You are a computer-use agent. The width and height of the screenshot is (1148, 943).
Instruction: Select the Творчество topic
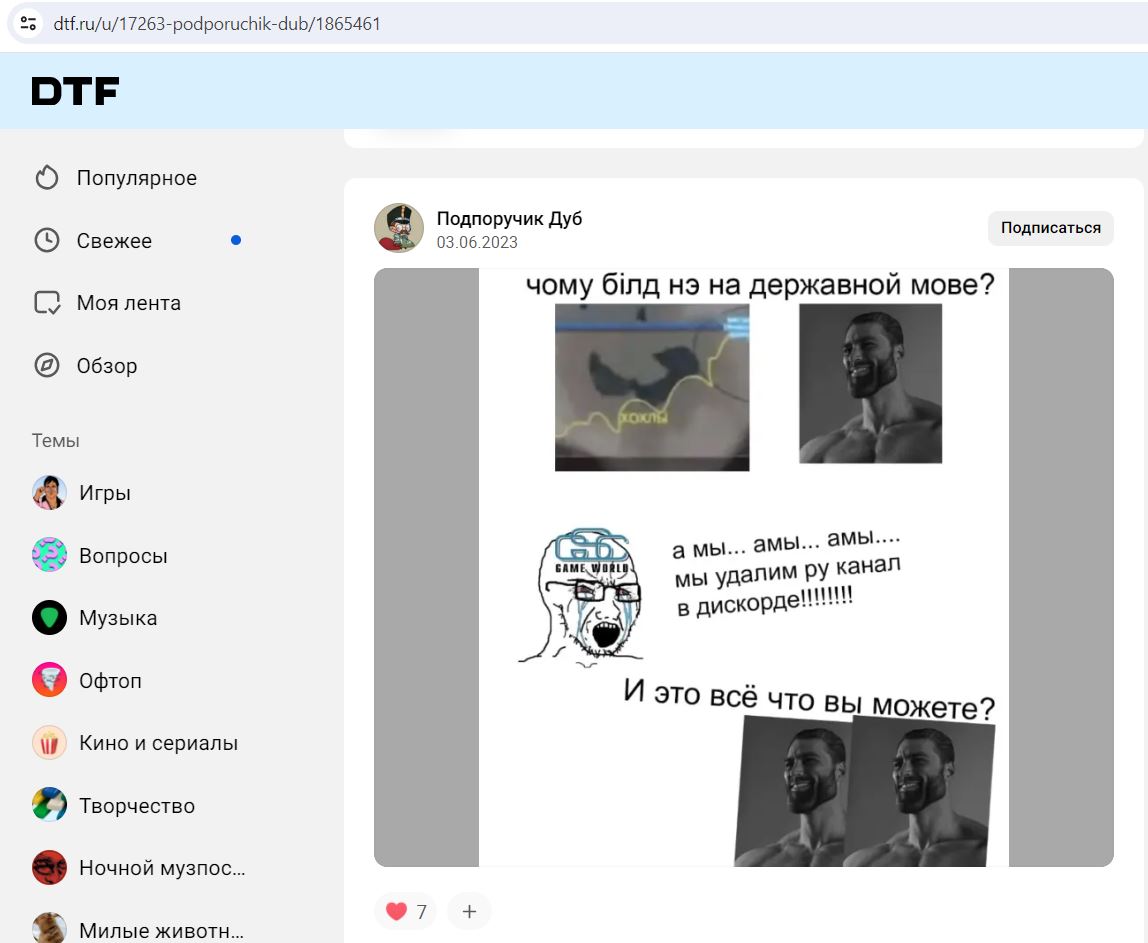137,806
